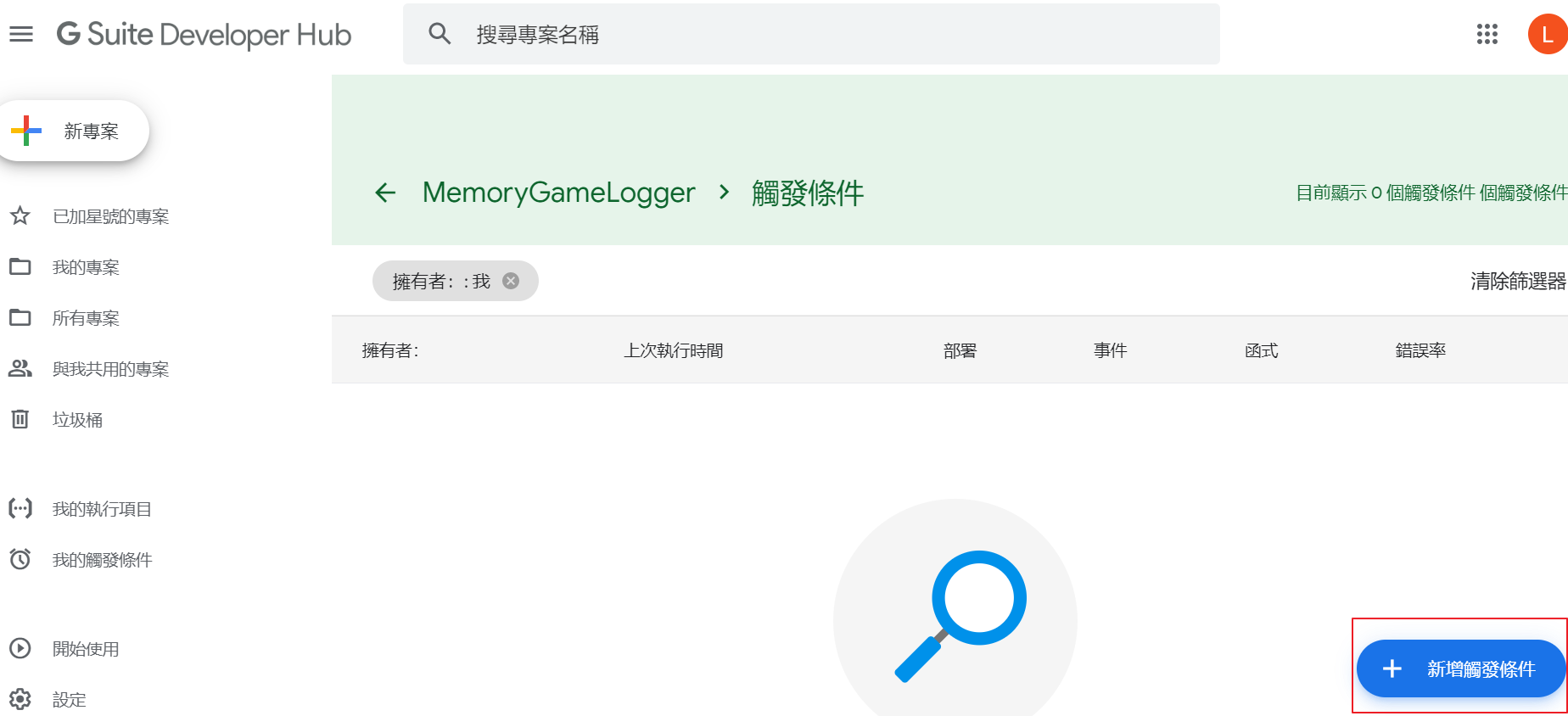Click 新增觸發條件 button

(x=1460, y=668)
